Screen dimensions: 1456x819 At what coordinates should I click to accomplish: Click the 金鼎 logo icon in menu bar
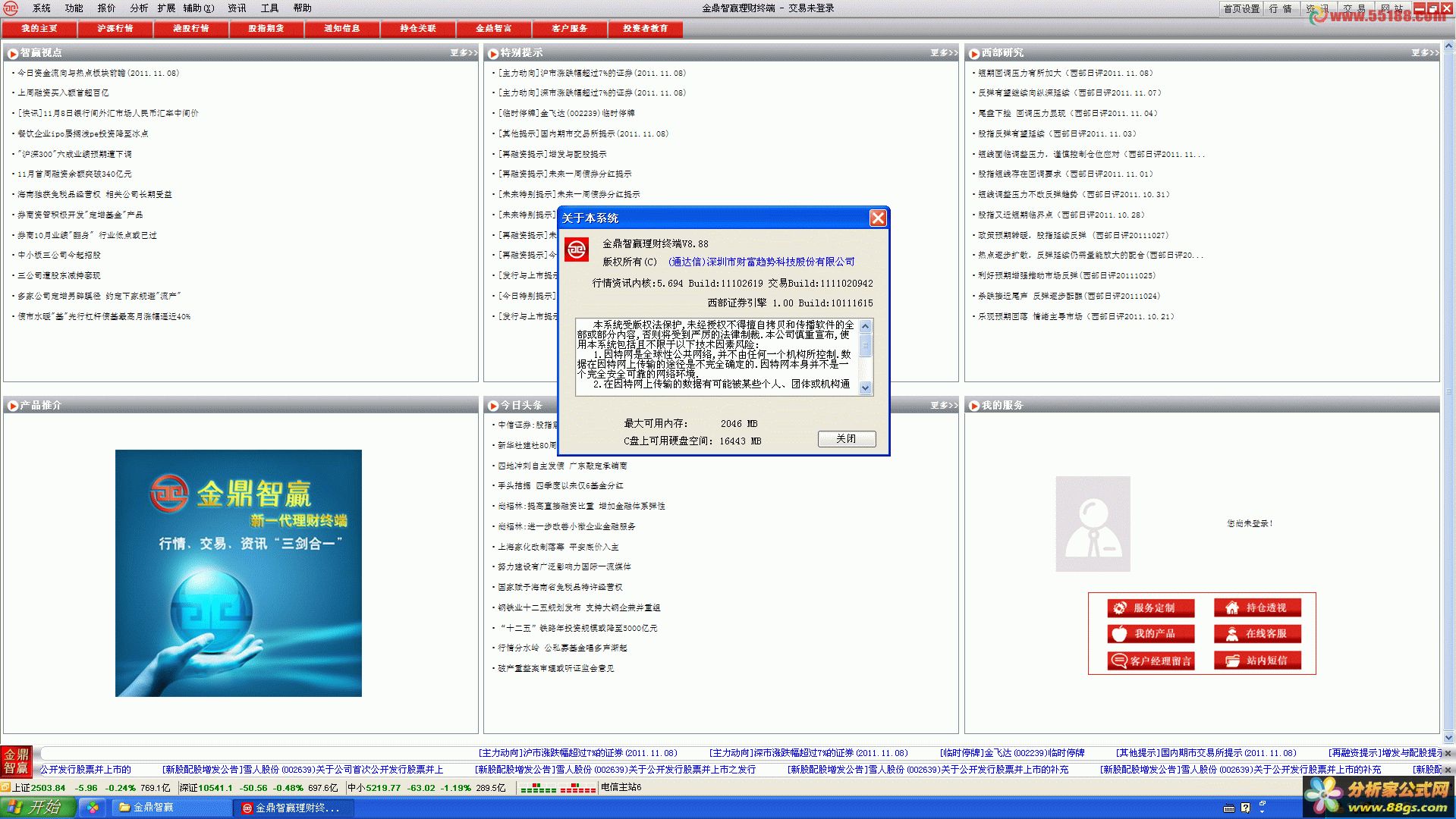click(x=11, y=8)
